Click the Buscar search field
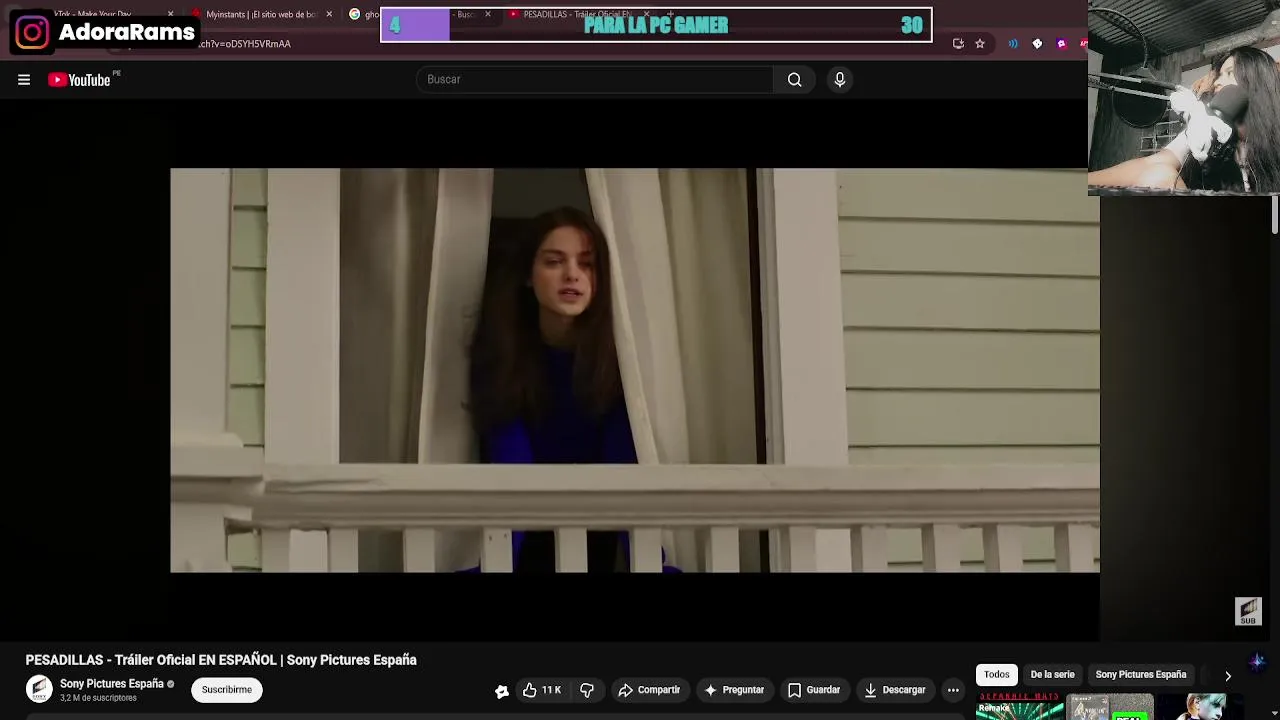Image resolution: width=1280 pixels, height=720 pixels. point(594,80)
